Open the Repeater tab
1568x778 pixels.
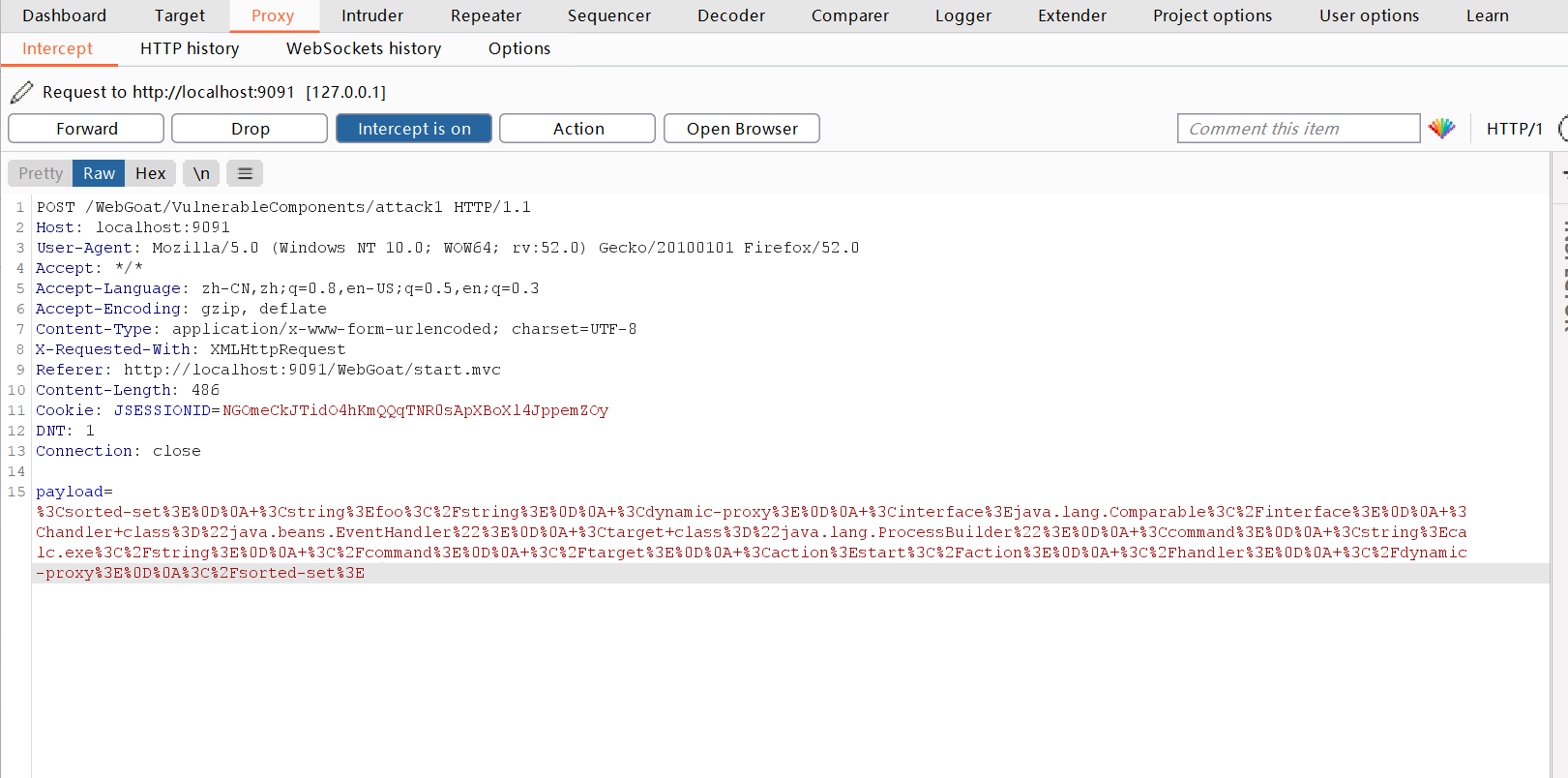coord(486,15)
